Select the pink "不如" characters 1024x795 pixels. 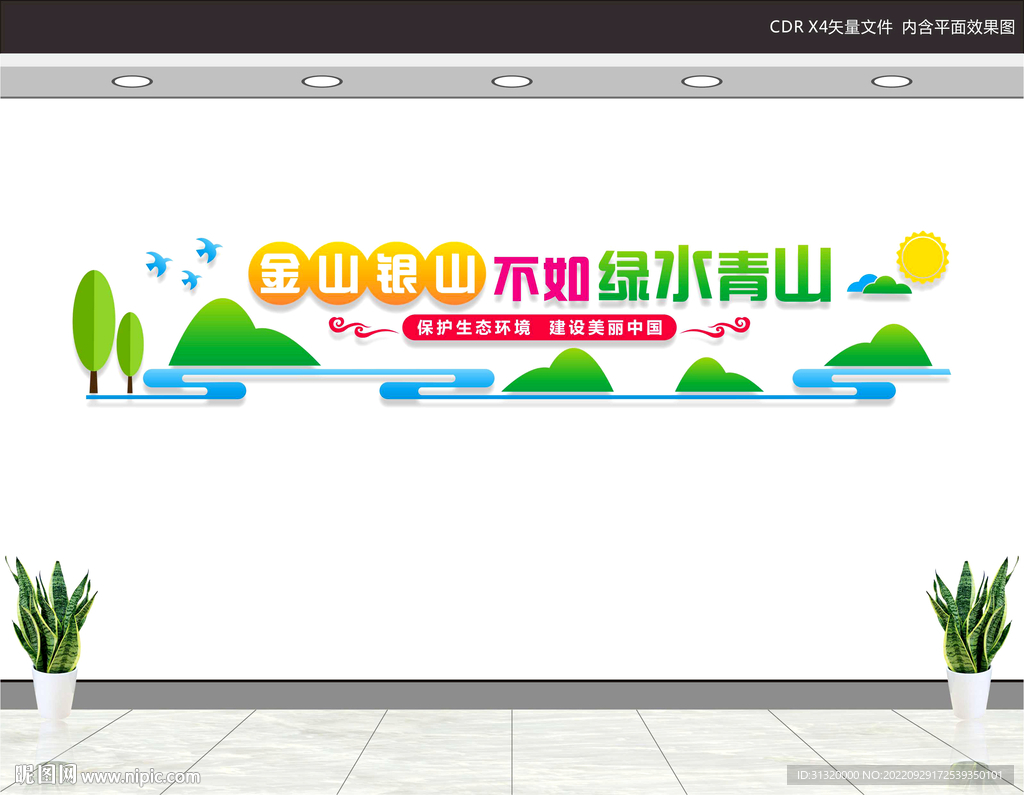point(541,278)
